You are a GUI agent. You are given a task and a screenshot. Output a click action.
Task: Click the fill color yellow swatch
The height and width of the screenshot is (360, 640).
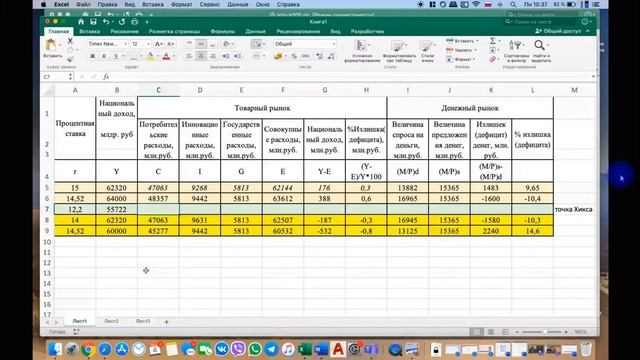(151, 56)
